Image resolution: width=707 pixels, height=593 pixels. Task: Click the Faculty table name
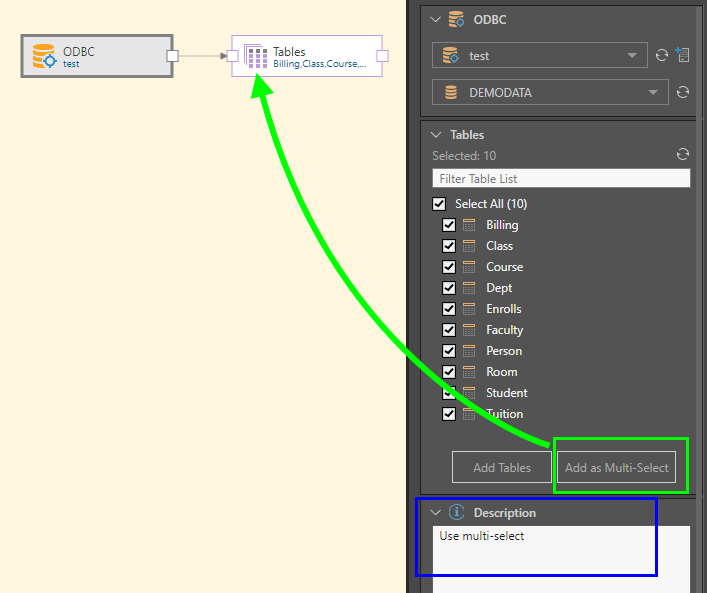coord(505,330)
